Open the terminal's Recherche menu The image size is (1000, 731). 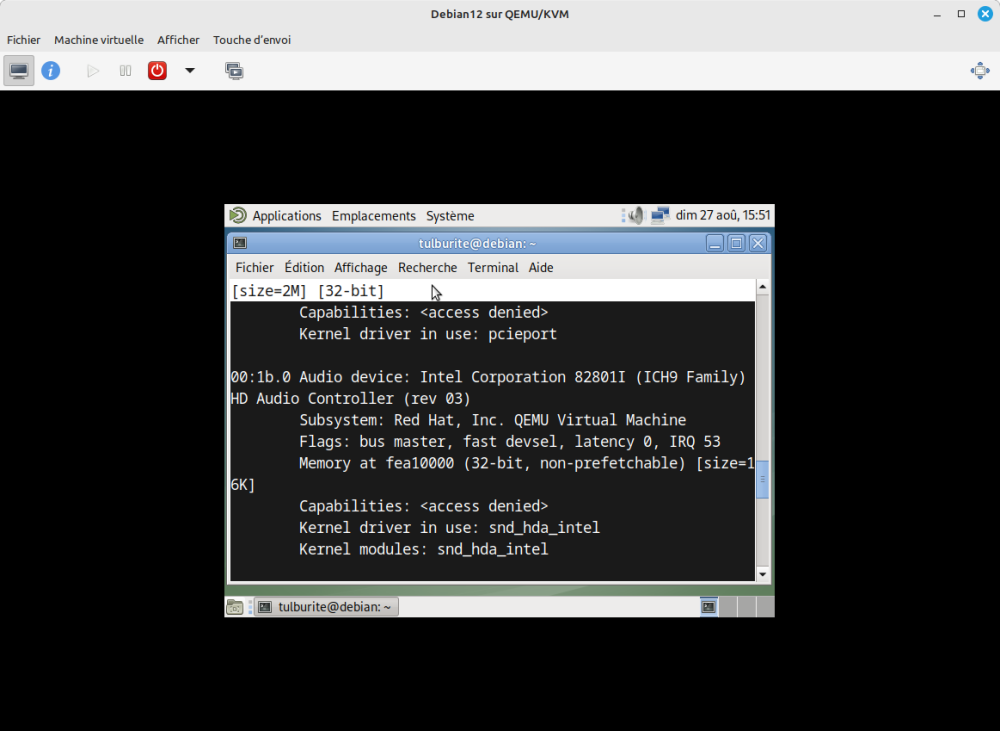[x=427, y=268]
